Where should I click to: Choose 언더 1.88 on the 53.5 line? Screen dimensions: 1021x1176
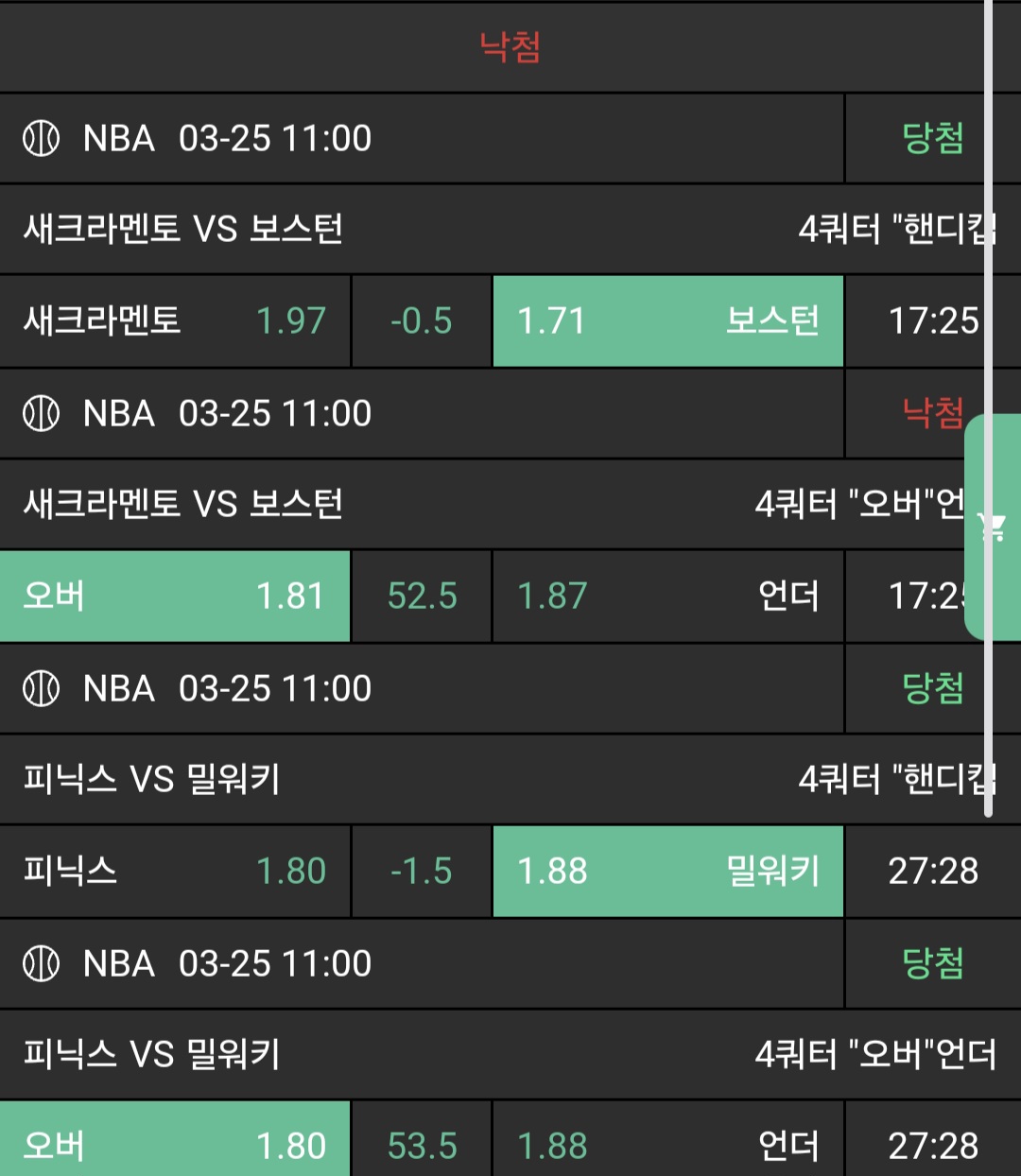[667, 1146]
